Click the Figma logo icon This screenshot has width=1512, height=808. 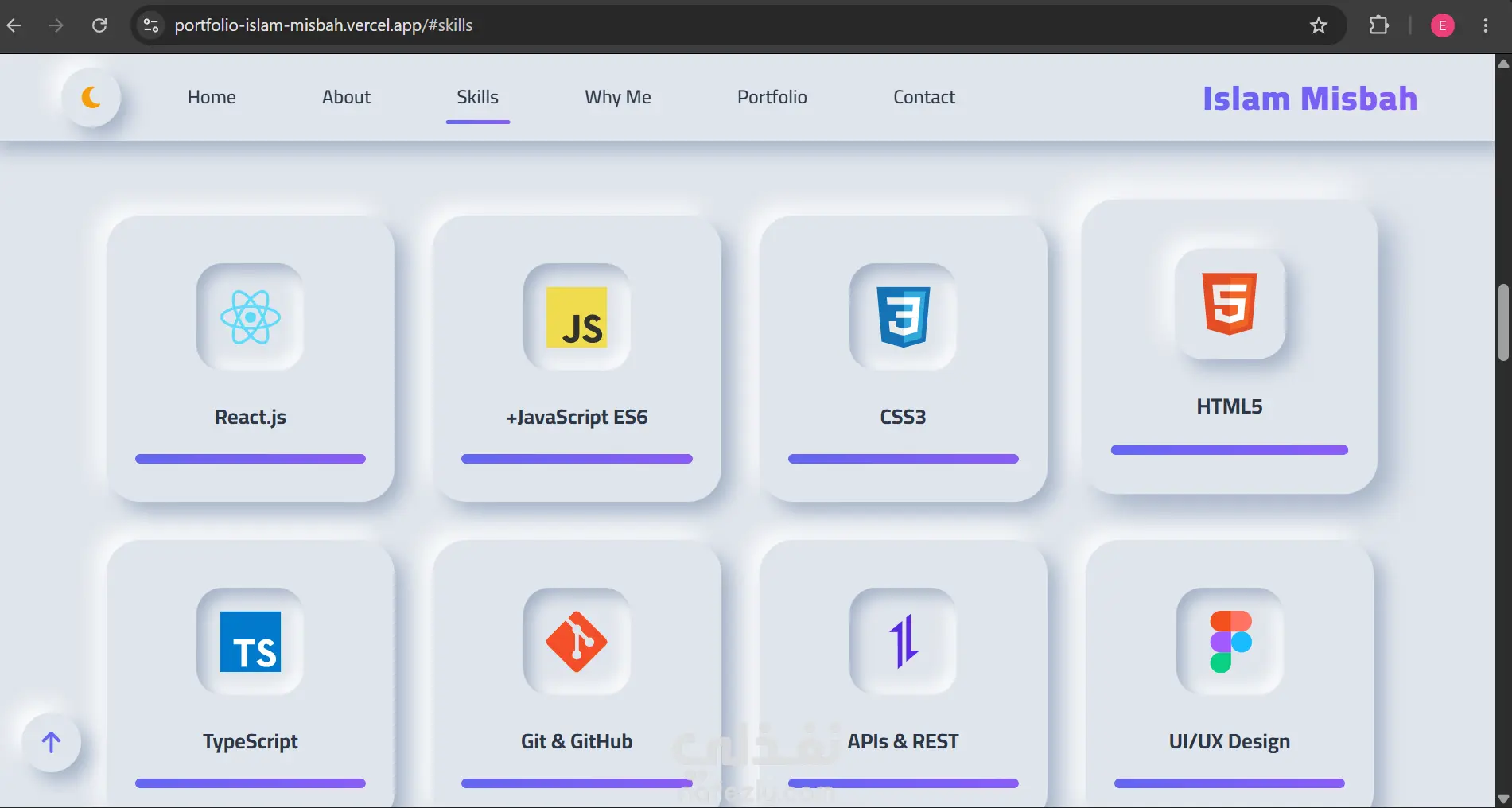point(1230,642)
